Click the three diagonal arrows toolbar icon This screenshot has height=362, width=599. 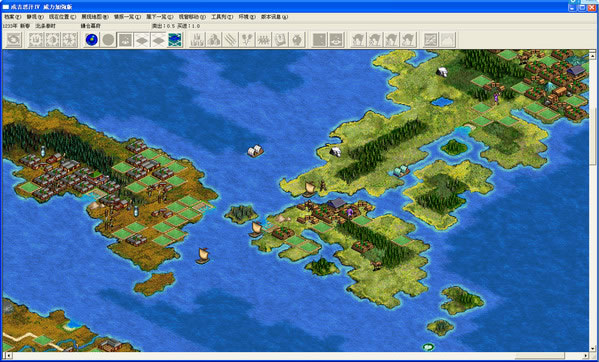pos(230,40)
